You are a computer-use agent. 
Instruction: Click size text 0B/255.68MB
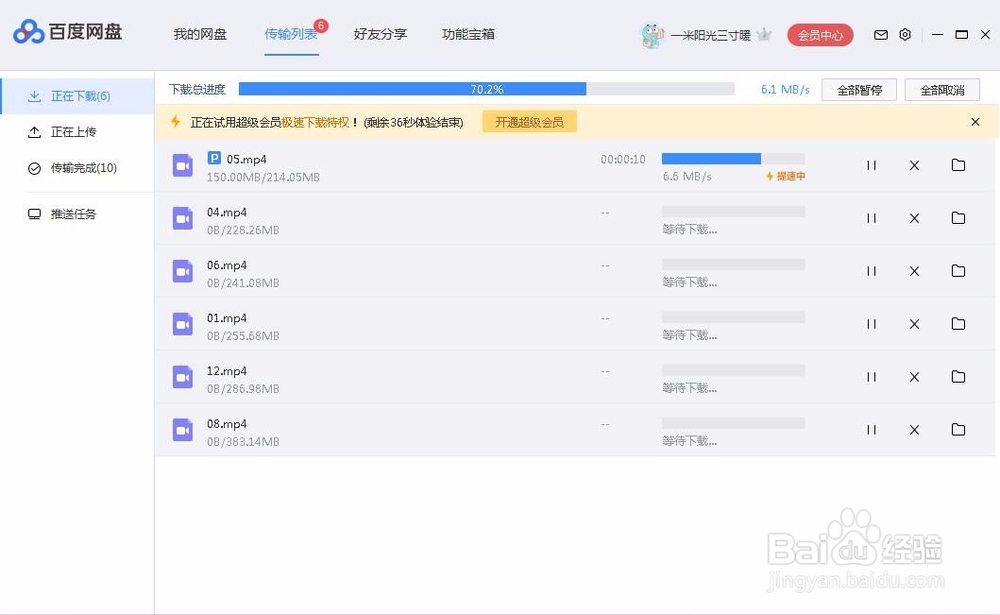[242, 336]
